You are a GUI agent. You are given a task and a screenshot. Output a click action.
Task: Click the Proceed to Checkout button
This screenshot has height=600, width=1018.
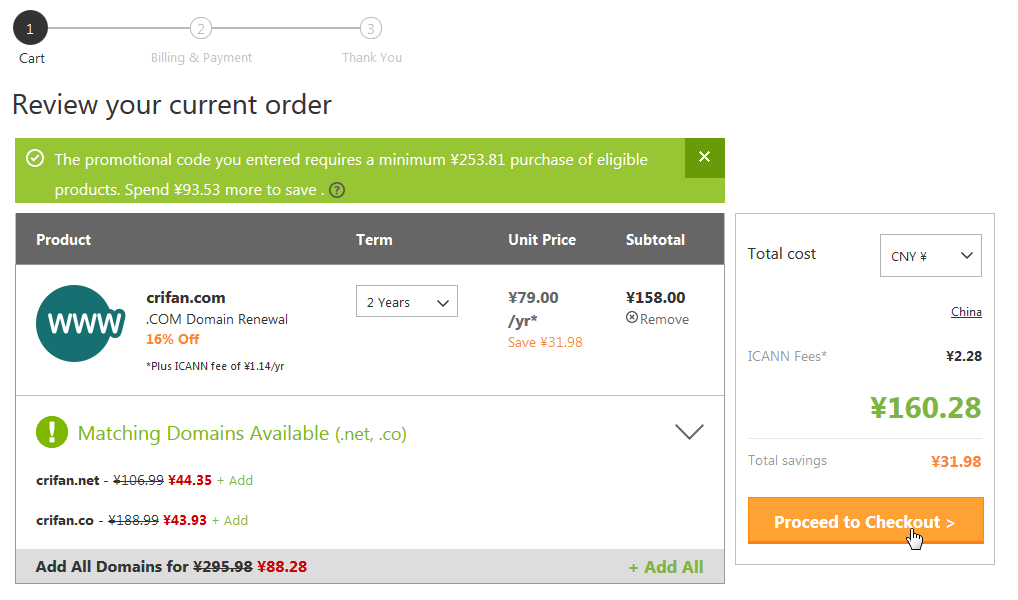(865, 521)
